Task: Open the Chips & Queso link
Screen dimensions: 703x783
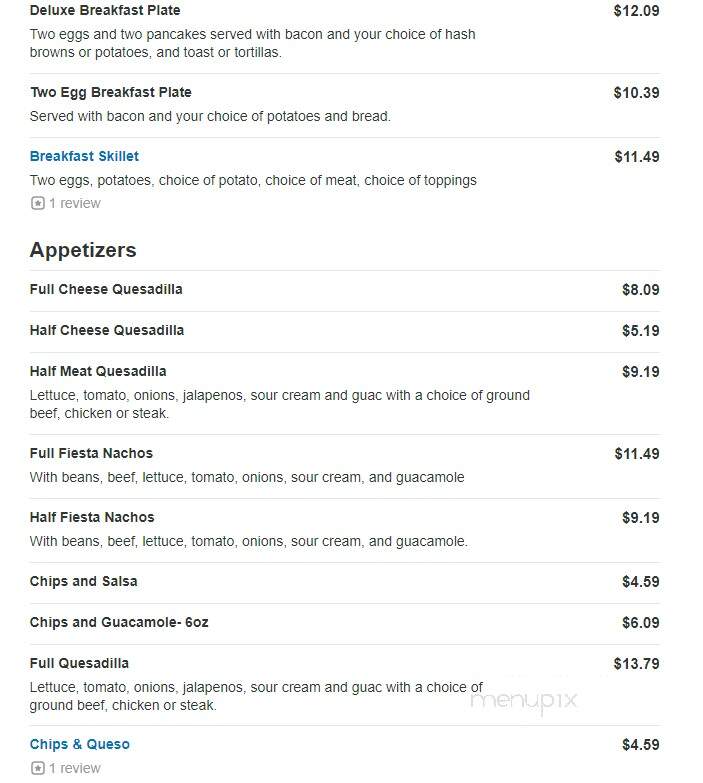Action: [x=80, y=744]
